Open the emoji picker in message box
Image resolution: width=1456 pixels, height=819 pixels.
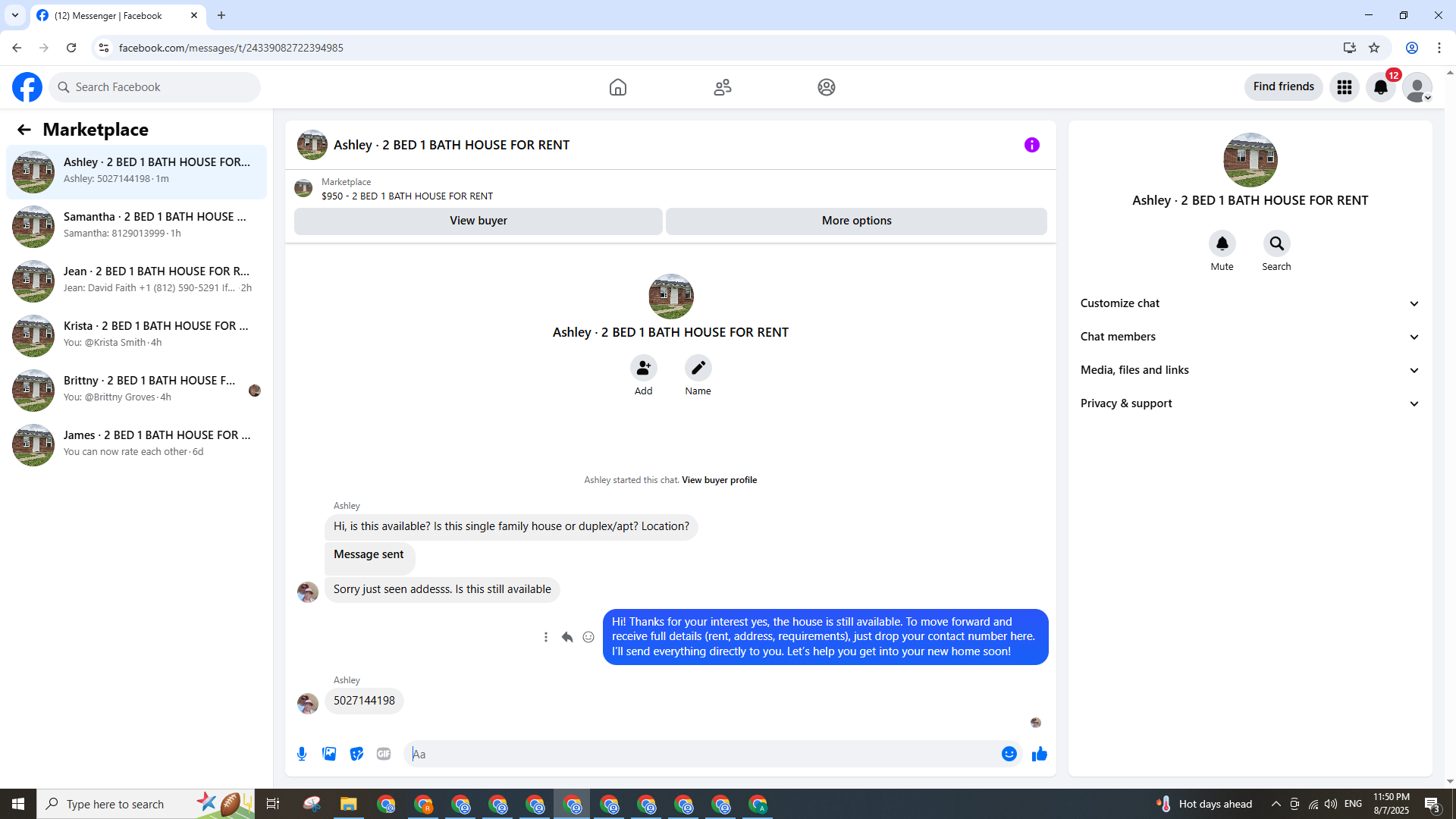(x=1009, y=754)
